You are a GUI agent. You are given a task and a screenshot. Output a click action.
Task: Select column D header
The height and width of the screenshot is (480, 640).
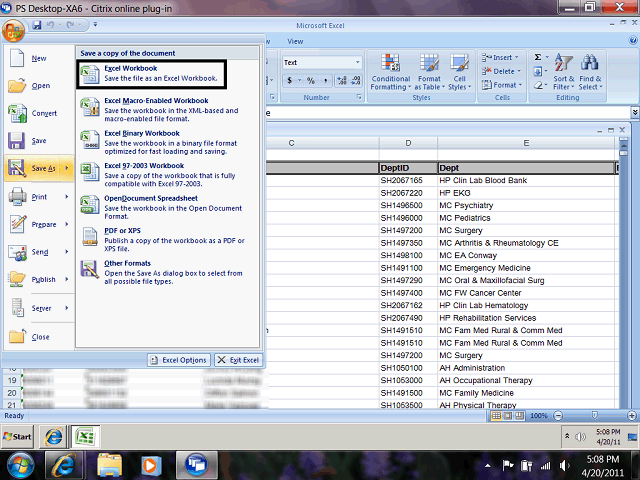408,143
